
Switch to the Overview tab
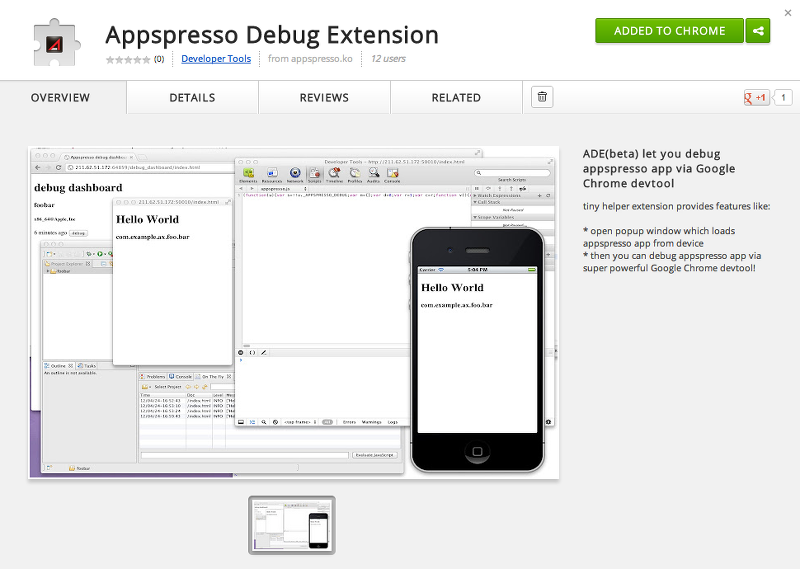pos(60,97)
